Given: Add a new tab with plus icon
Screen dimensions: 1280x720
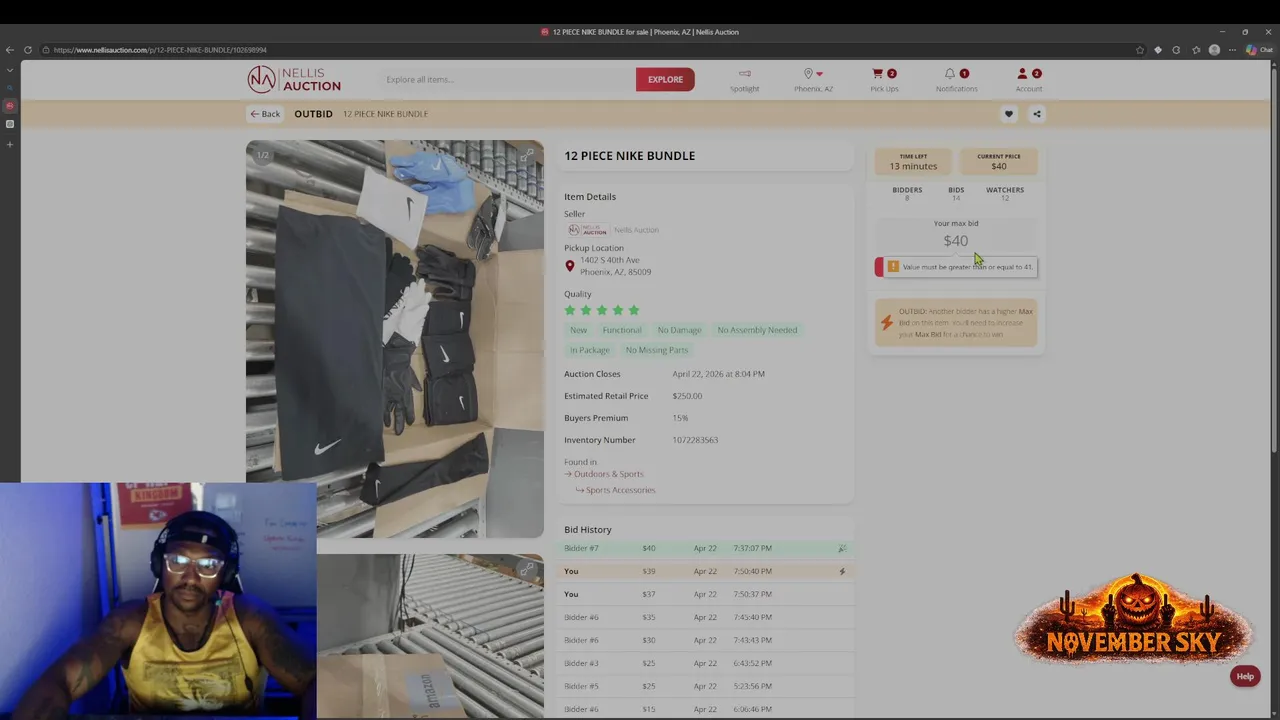Looking at the screenshot, I should pyautogui.click(x=10, y=144).
